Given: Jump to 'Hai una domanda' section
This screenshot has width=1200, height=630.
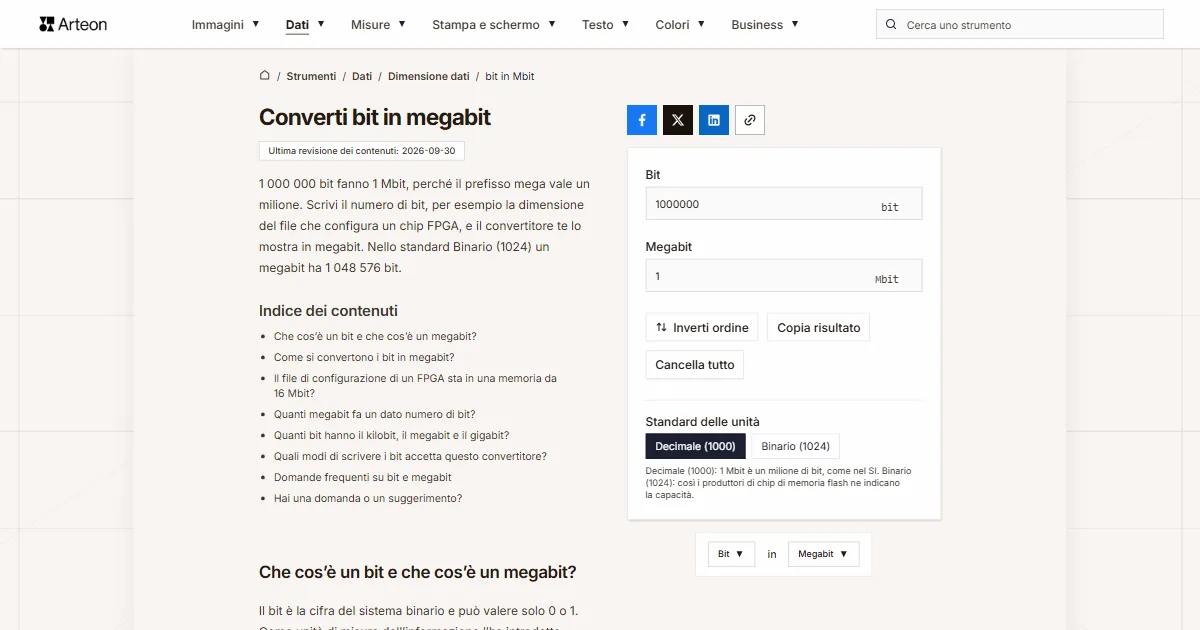Looking at the screenshot, I should [368, 499].
